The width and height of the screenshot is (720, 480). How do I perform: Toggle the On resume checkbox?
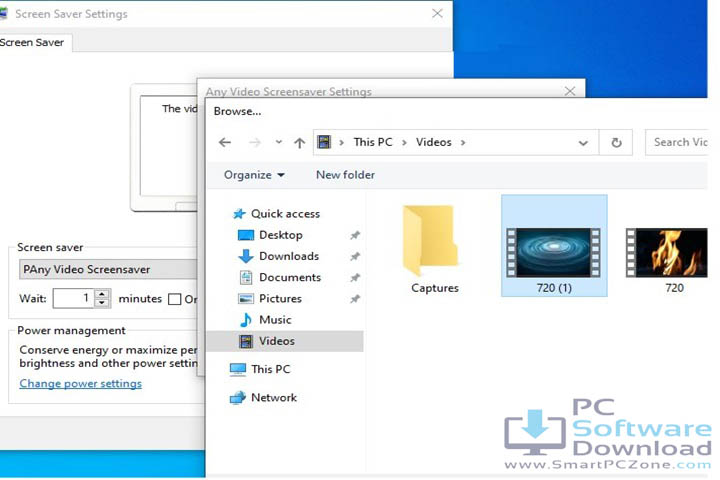[174, 299]
